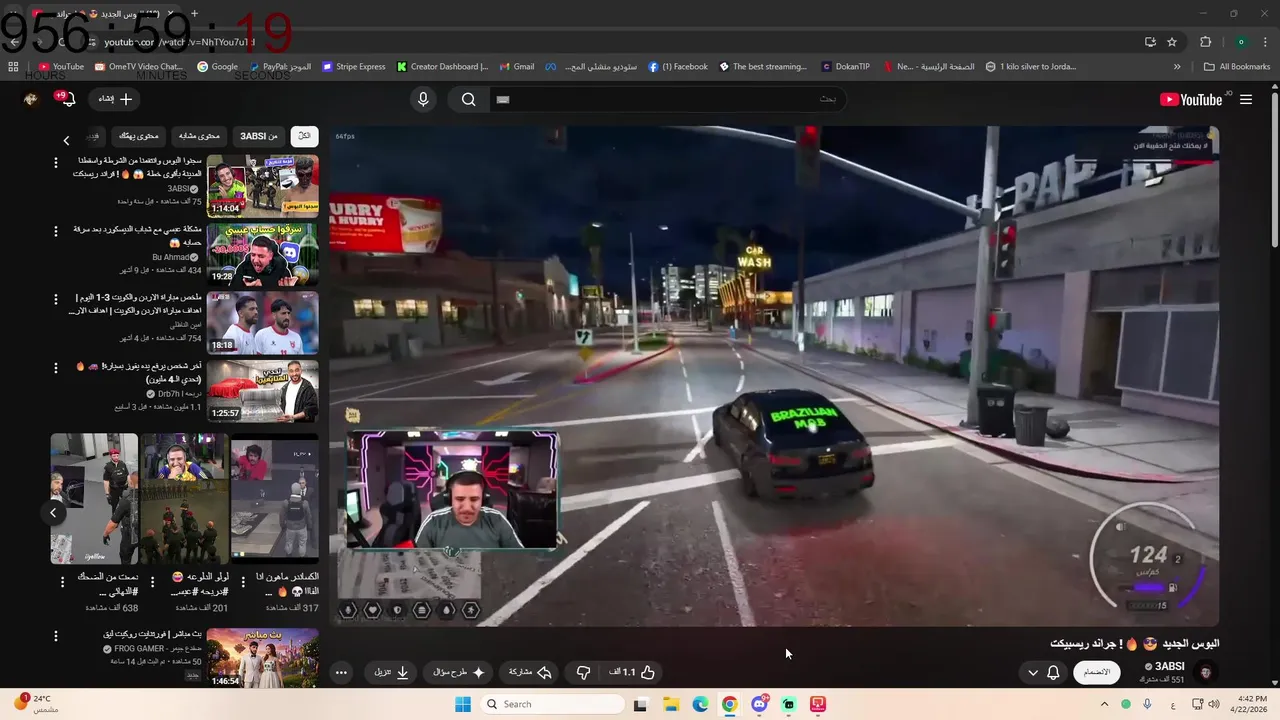The width and height of the screenshot is (1280, 720).
Task: Open options menu for FROG GAMER video
Action: [57, 636]
